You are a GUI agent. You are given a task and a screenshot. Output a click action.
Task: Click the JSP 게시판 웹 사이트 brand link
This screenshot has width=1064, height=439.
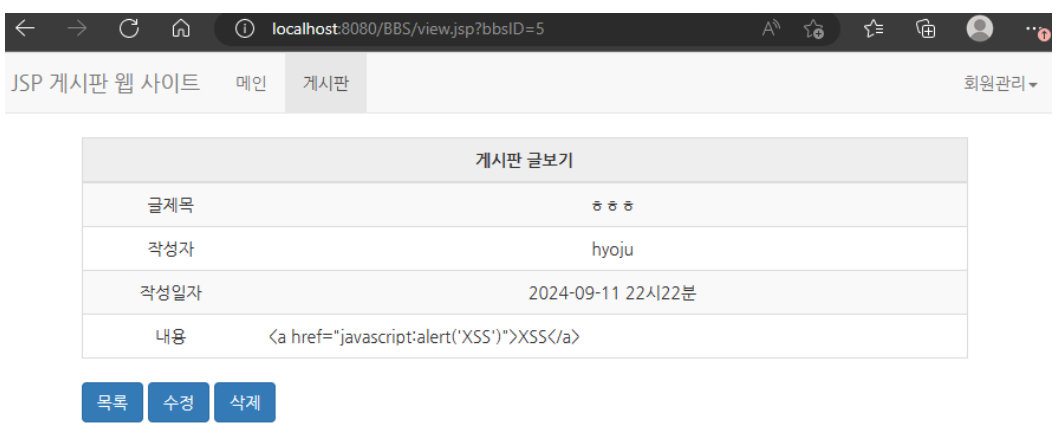pyautogui.click(x=106, y=83)
